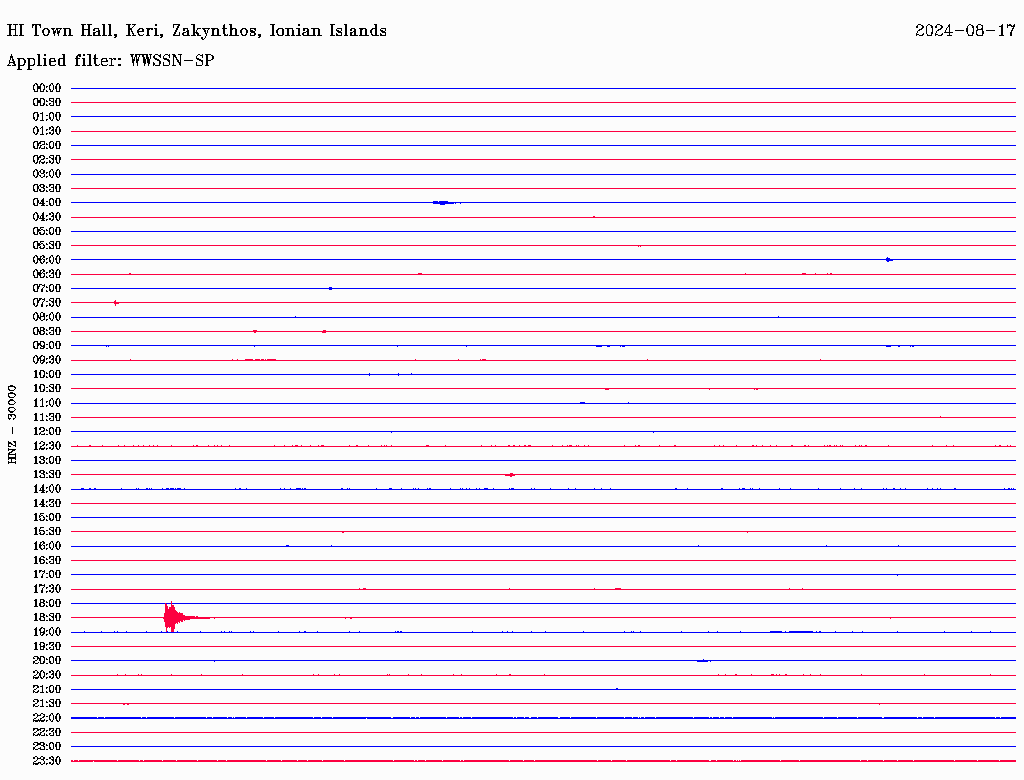The width and height of the screenshot is (1024, 780).
Task: Click the 10:30 time label
Action: [x=47, y=389]
